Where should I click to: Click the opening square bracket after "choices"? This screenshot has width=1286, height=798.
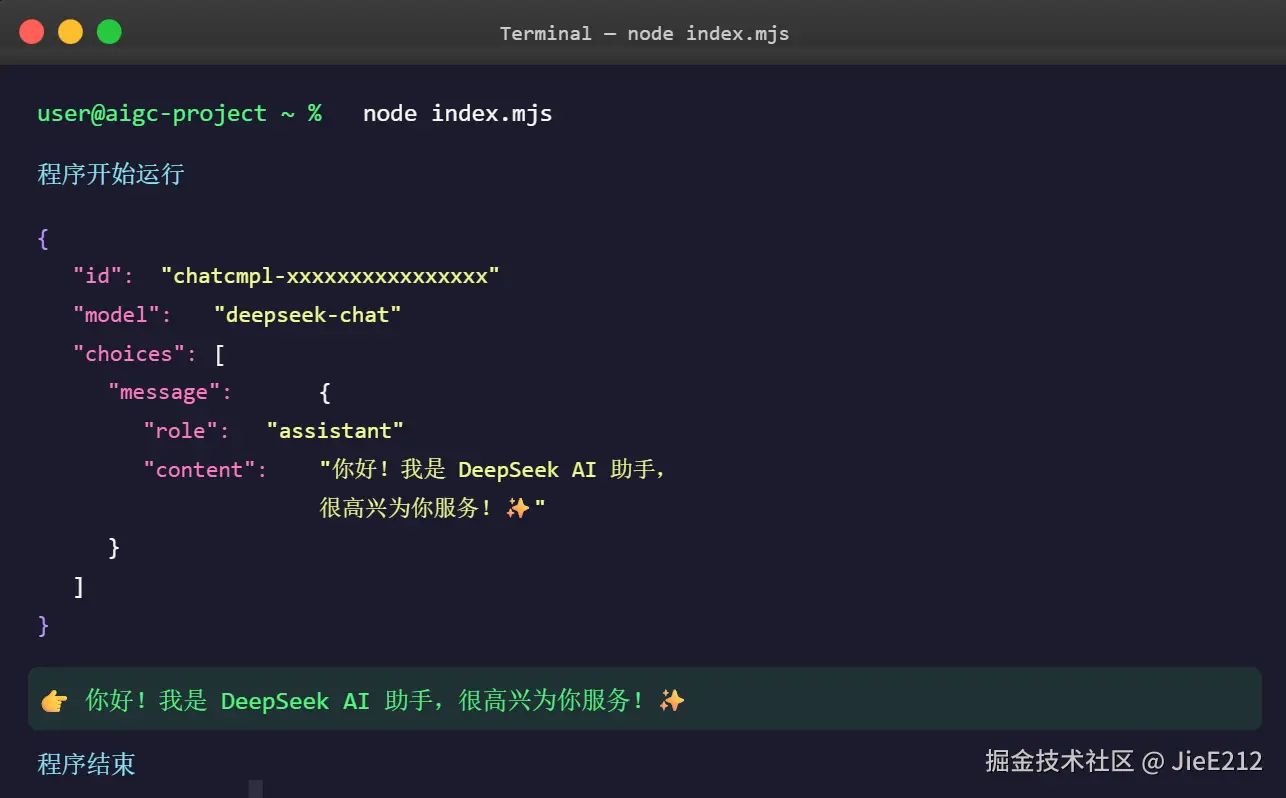click(x=219, y=354)
